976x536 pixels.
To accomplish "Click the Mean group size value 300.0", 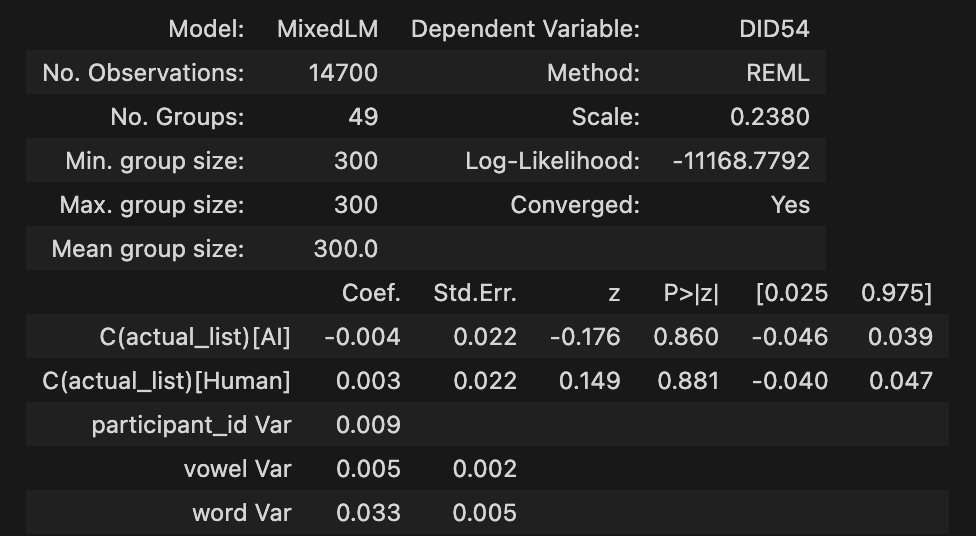I will tap(345, 249).
